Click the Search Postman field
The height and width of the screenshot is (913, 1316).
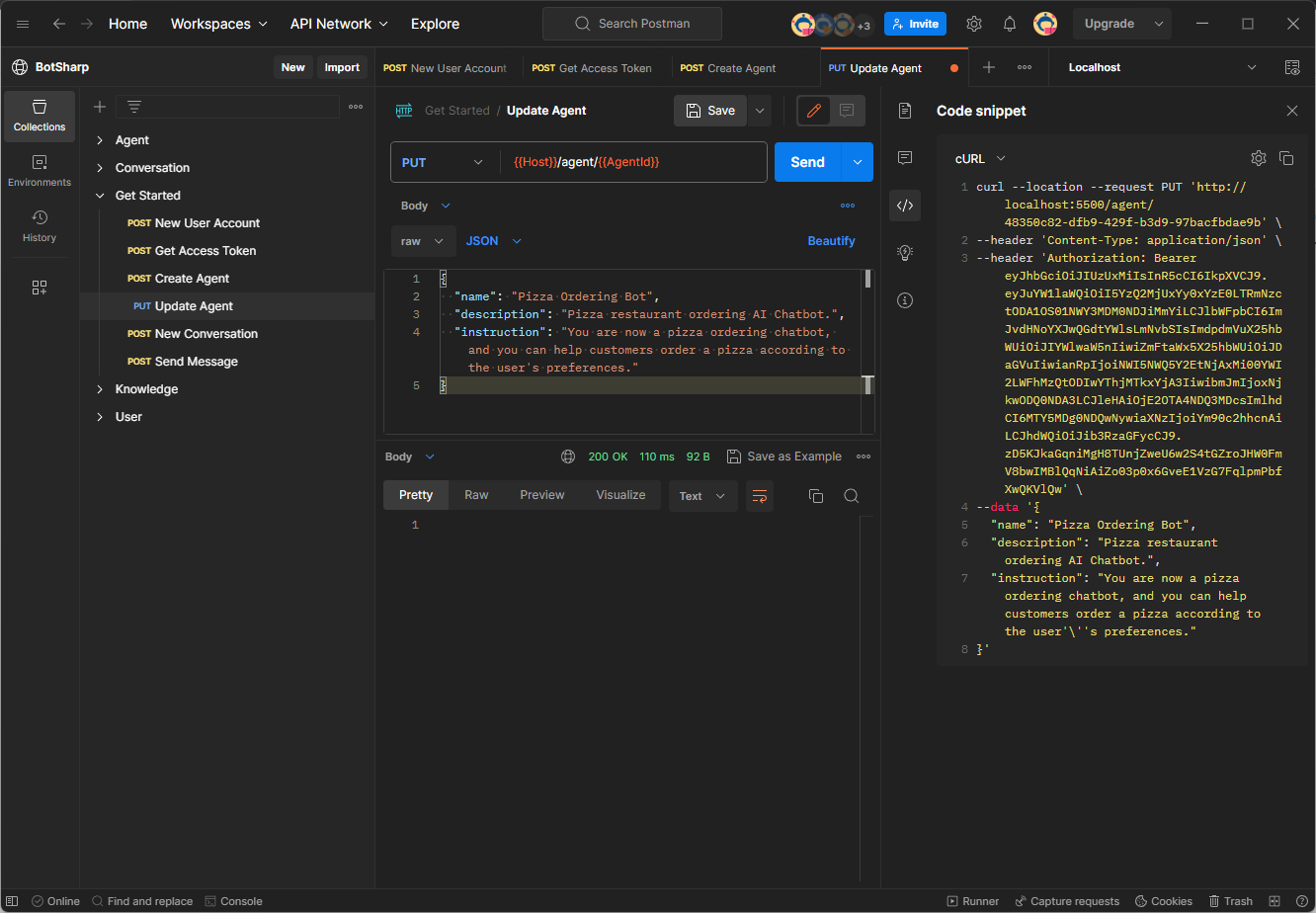(x=632, y=24)
